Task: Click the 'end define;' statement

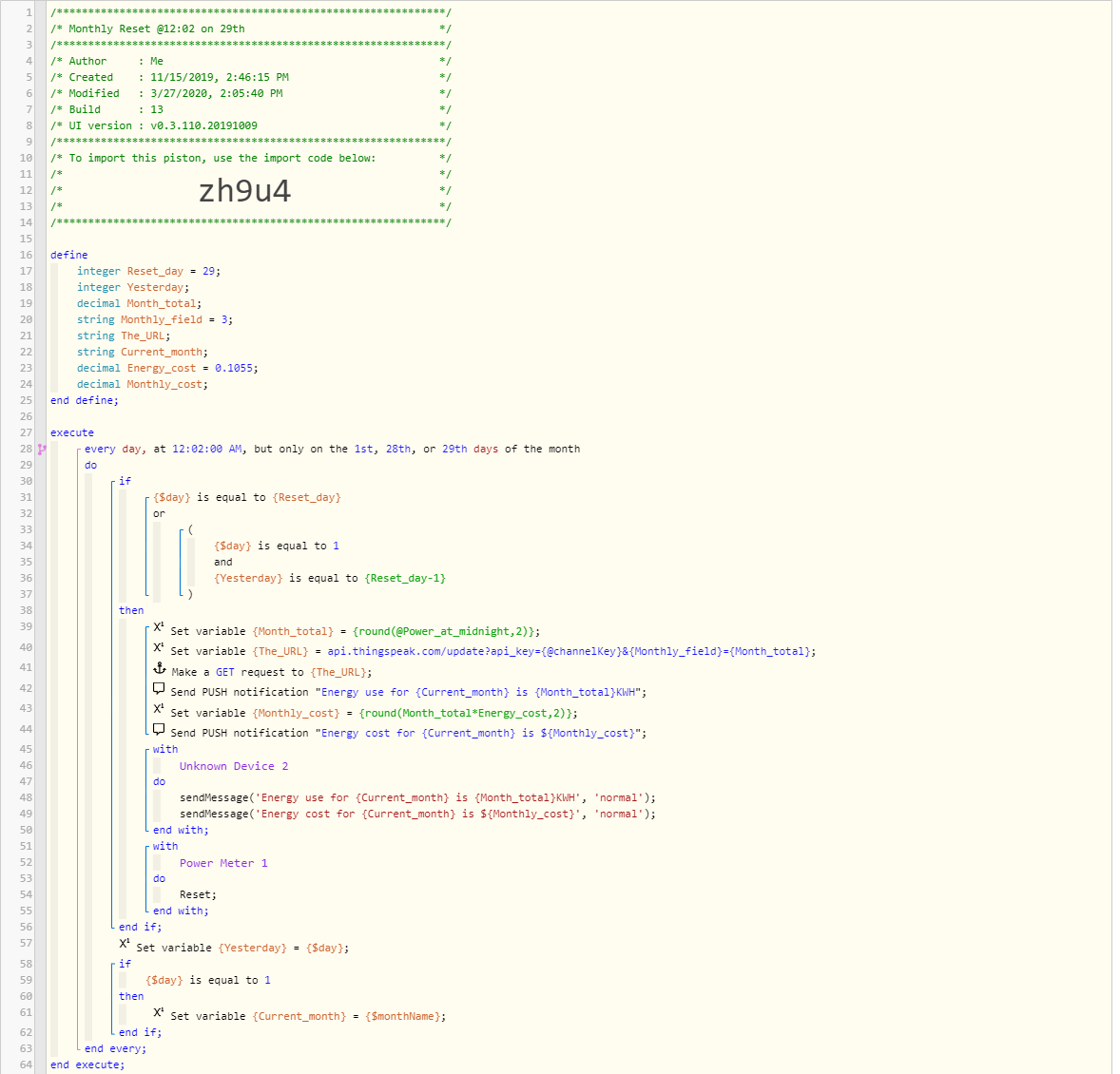Action: 85,400
